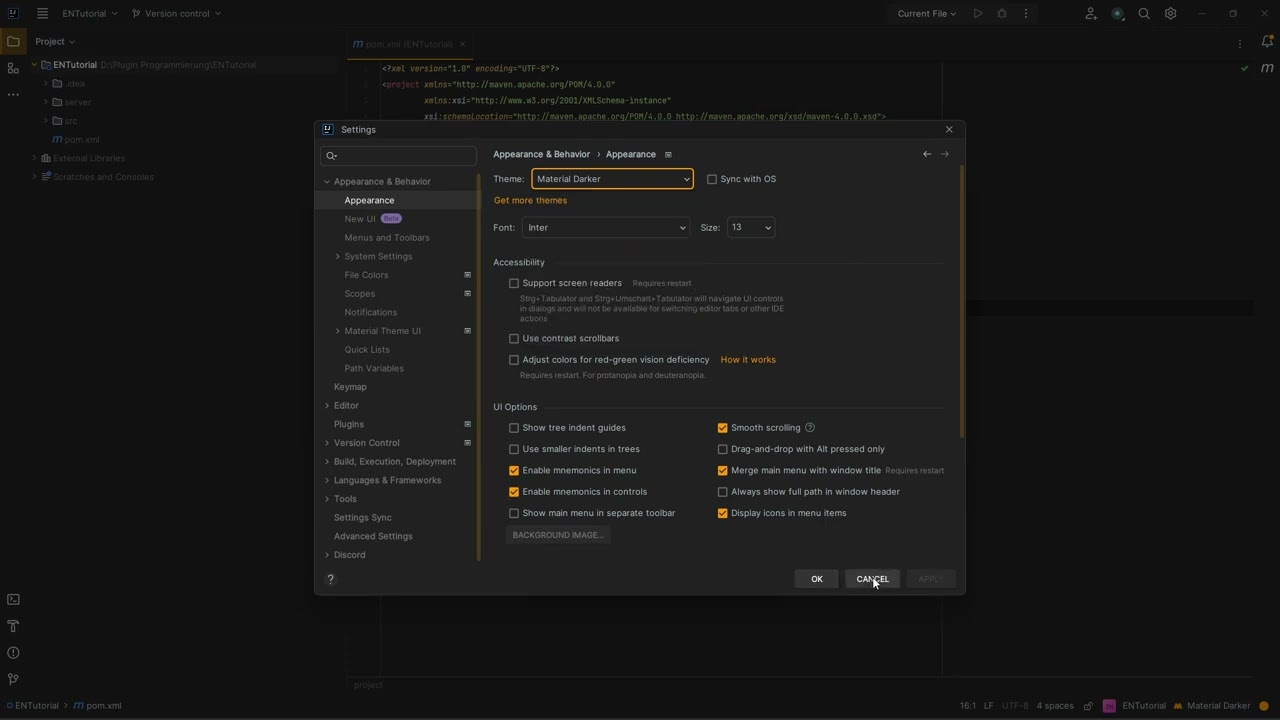
Task: Click the Search Everywhere magnifier icon
Action: coord(1144,14)
